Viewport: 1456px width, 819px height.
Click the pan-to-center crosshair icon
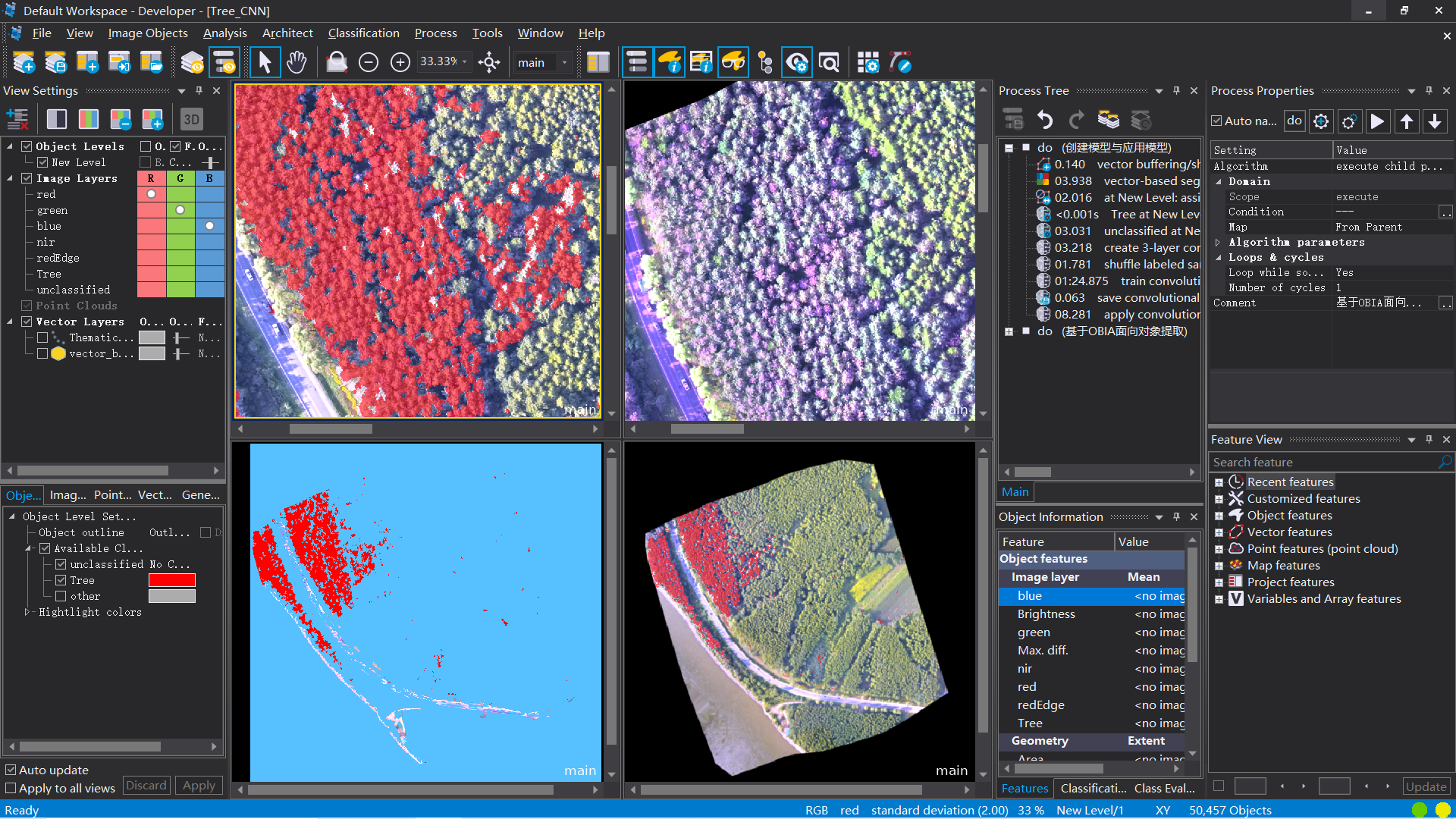[489, 62]
